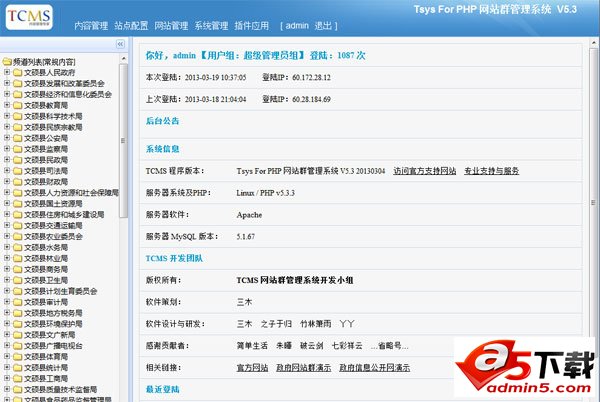This screenshot has width=600, height=402.
Task: Click the sidebar tree scrollbar up arrow
Action: pos(124,59)
